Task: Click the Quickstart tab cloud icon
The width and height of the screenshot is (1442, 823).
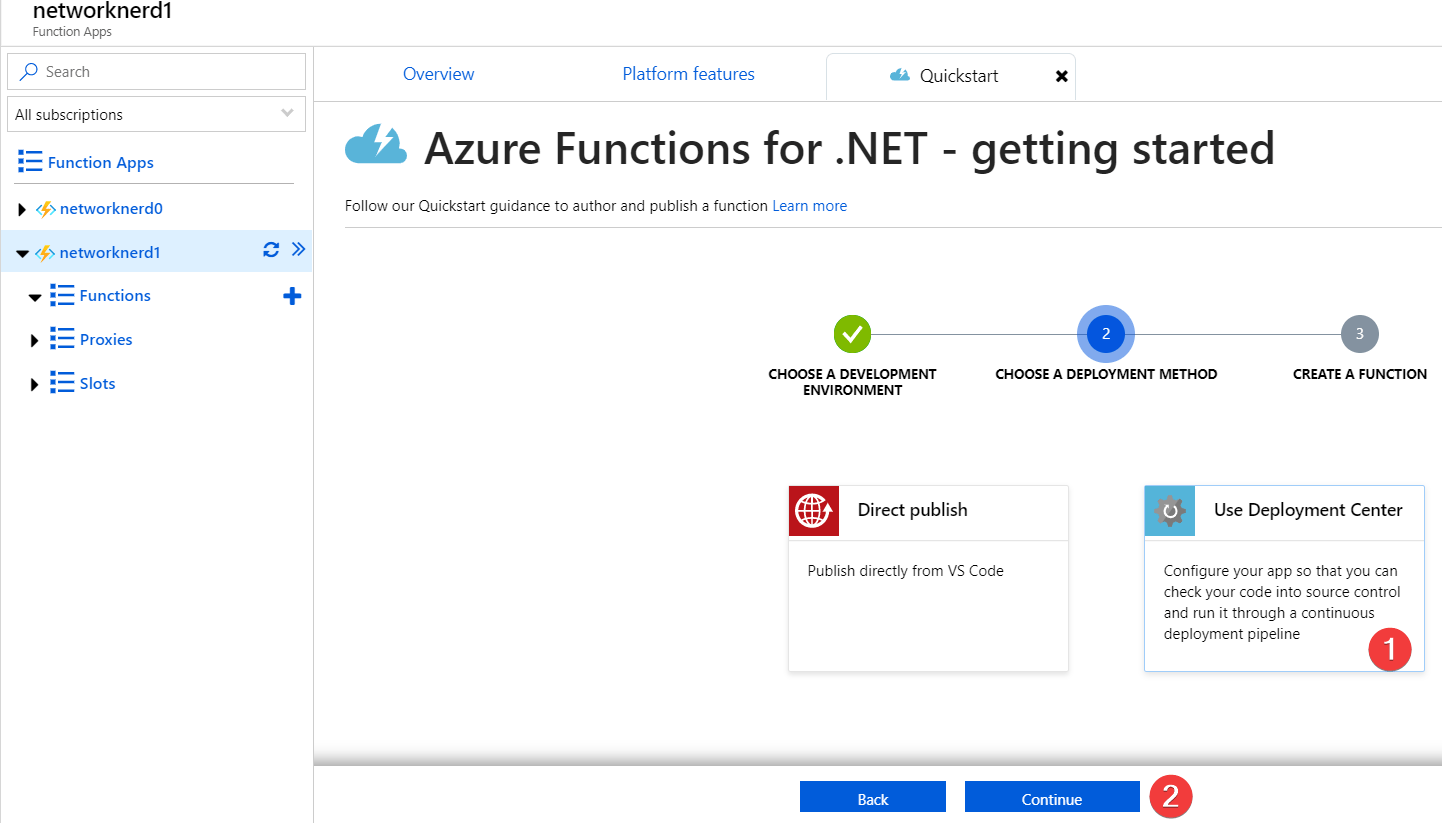Action: click(x=899, y=75)
